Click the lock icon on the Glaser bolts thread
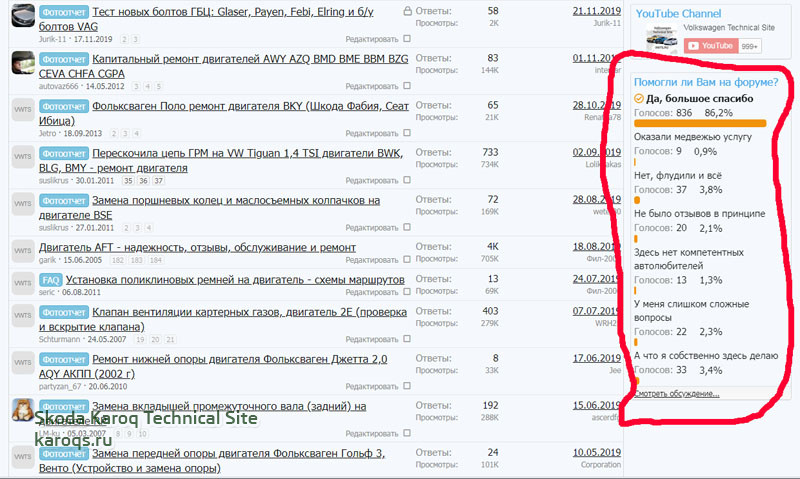 407,12
